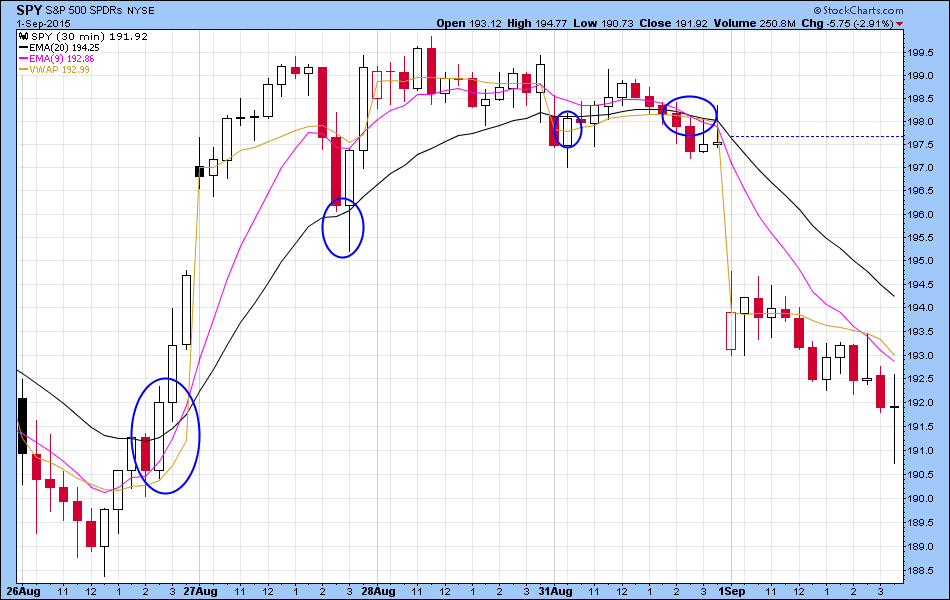This screenshot has height=600, width=950.
Task: Select the 'EMA(20) 194.25' legend entry
Action: [x=64, y=47]
